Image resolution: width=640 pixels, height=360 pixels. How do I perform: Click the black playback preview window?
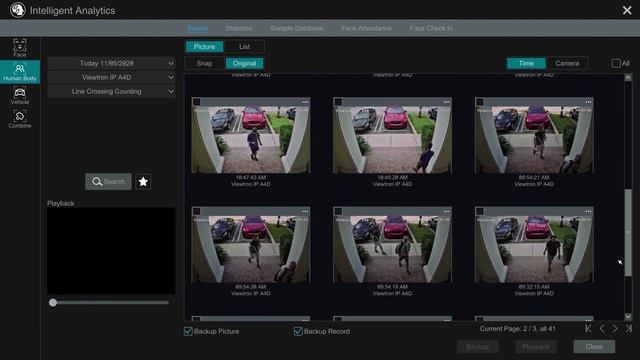tap(111, 251)
